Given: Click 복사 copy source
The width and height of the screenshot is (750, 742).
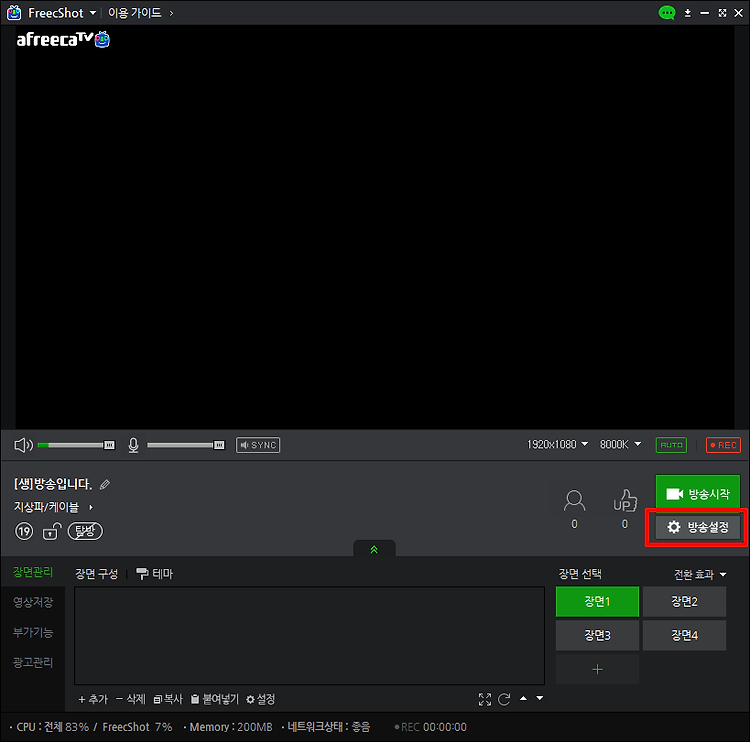Looking at the screenshot, I should tap(168, 699).
